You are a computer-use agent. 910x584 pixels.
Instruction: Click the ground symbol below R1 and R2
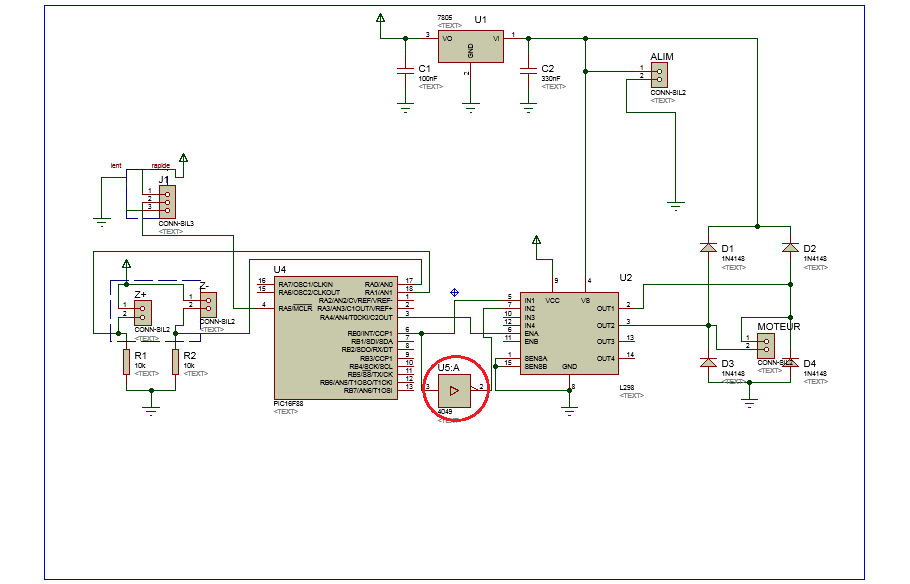(151, 411)
